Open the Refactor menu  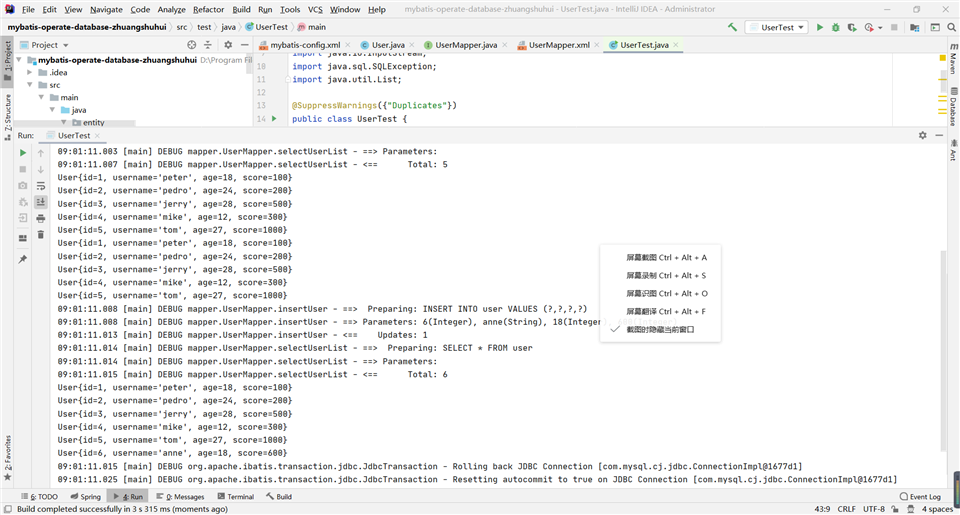coord(208,9)
